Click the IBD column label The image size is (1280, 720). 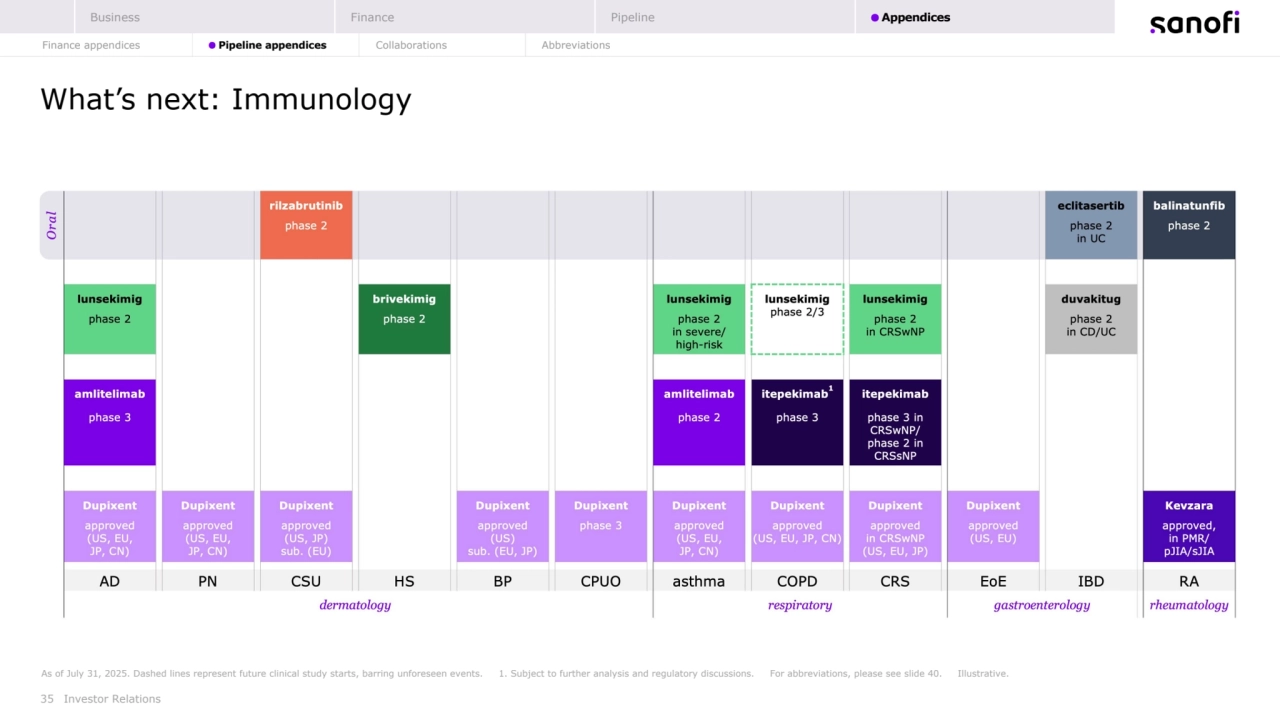click(1091, 581)
